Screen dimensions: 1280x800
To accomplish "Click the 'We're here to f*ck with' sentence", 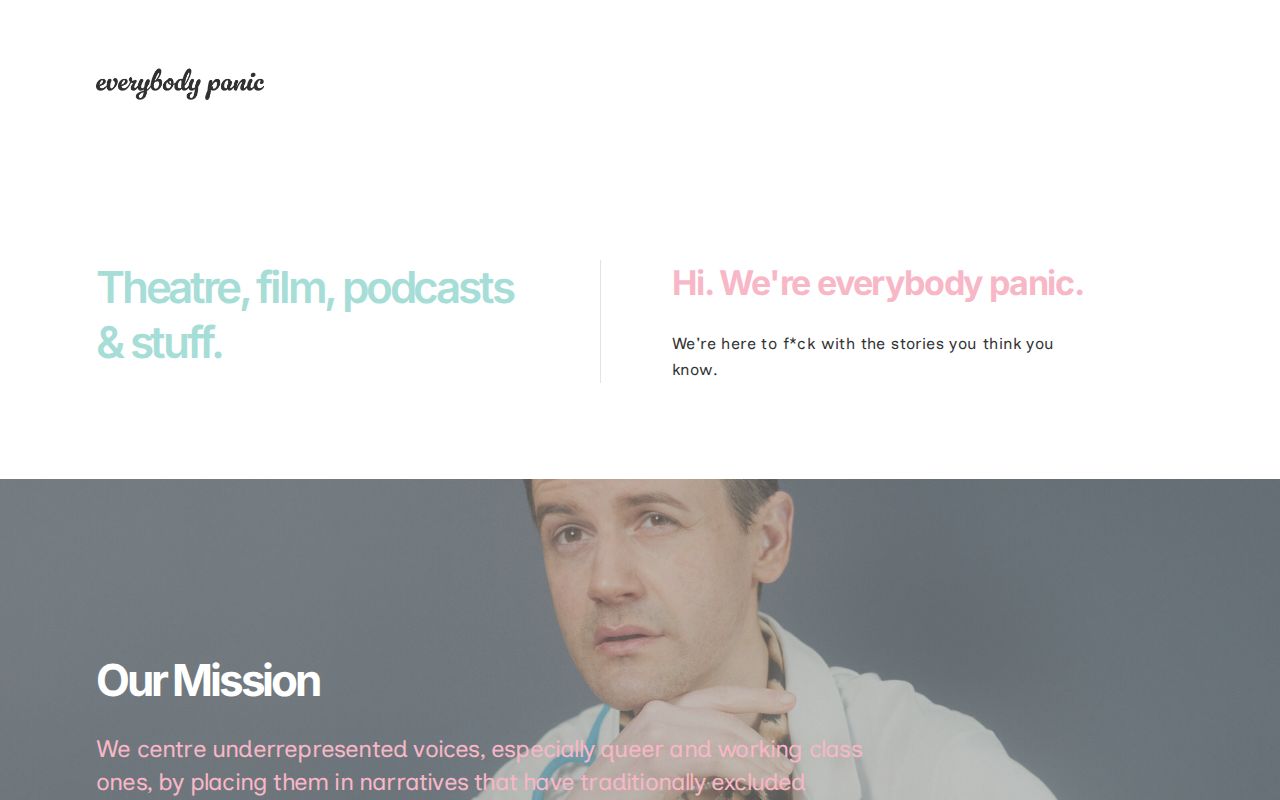I will (x=863, y=344).
